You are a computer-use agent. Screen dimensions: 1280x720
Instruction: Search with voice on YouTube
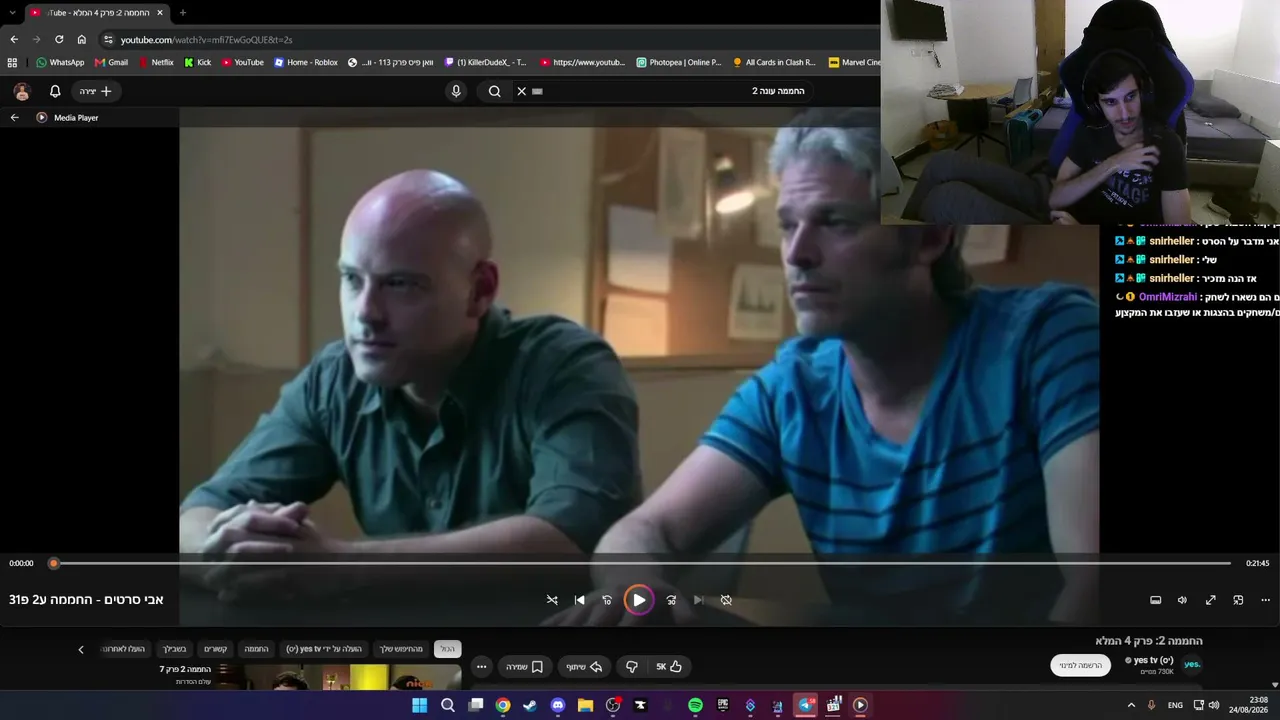(x=456, y=91)
